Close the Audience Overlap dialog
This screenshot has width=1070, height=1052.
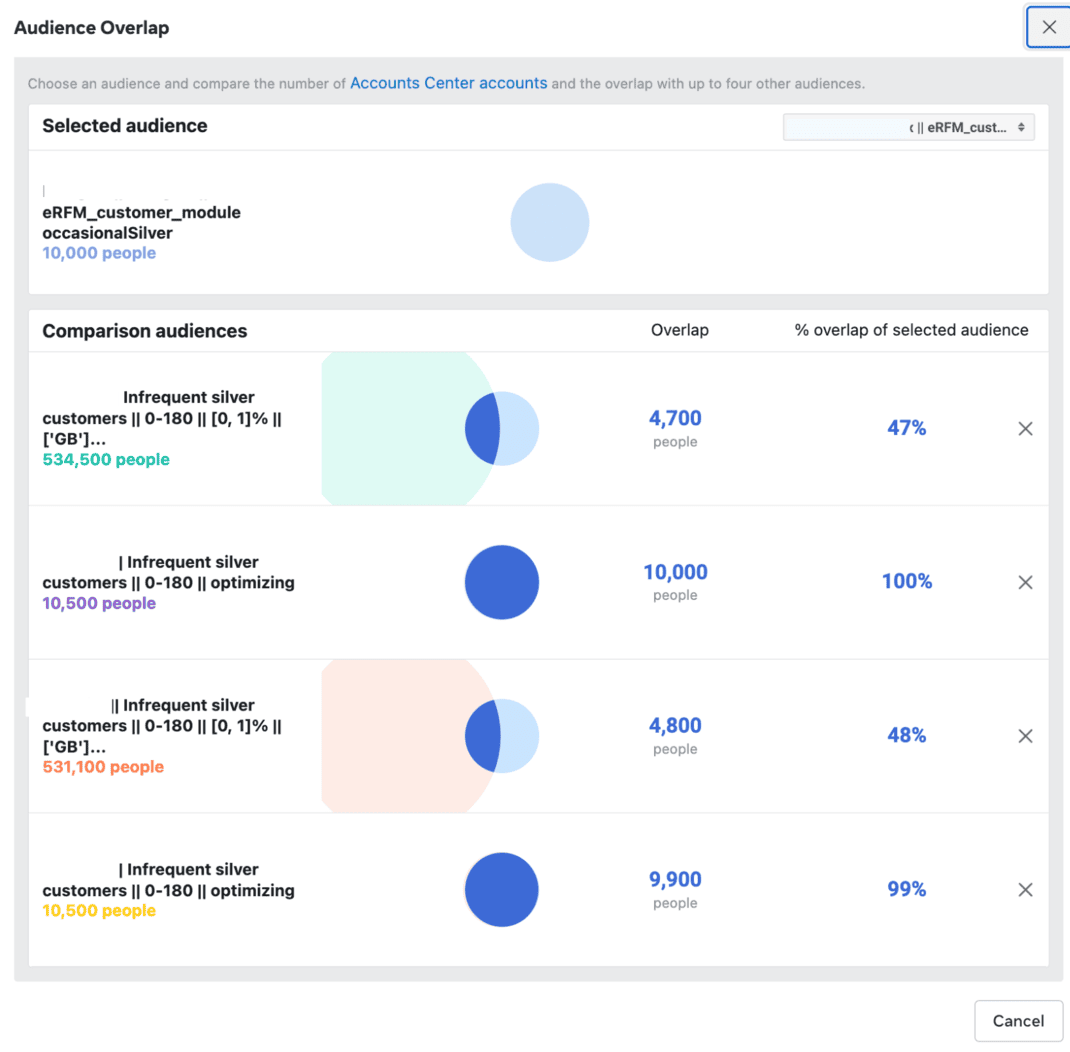click(x=1049, y=27)
